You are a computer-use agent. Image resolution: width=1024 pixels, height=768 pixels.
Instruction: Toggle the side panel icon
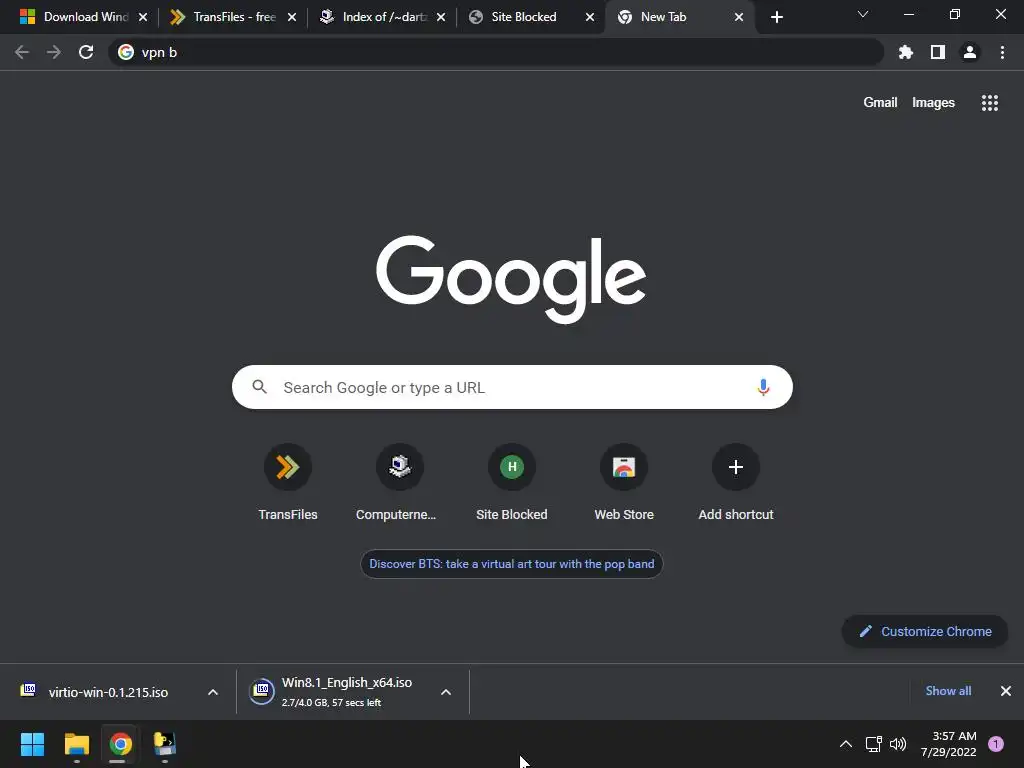(x=938, y=52)
